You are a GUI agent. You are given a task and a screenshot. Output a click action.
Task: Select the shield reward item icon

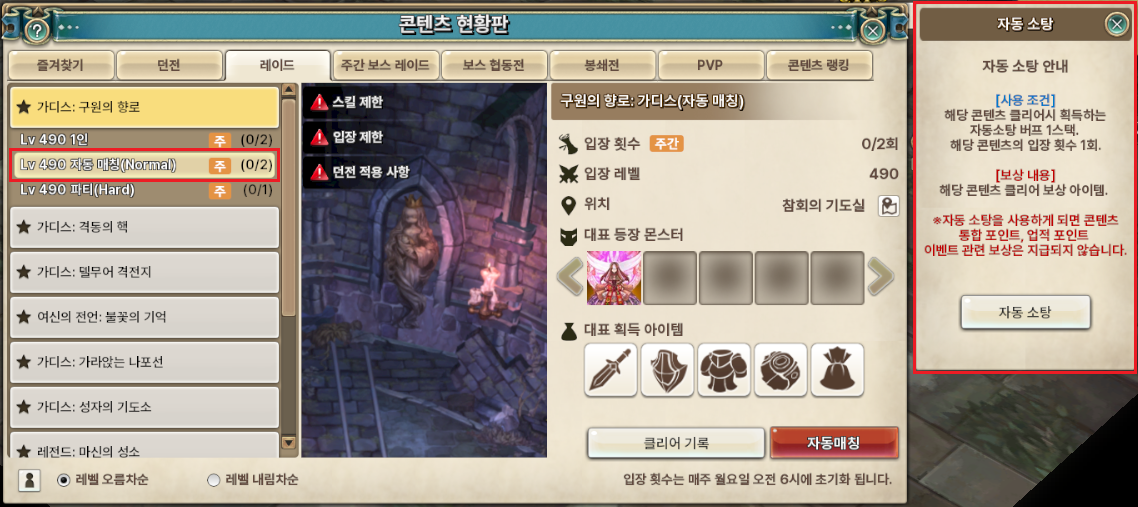(667, 370)
